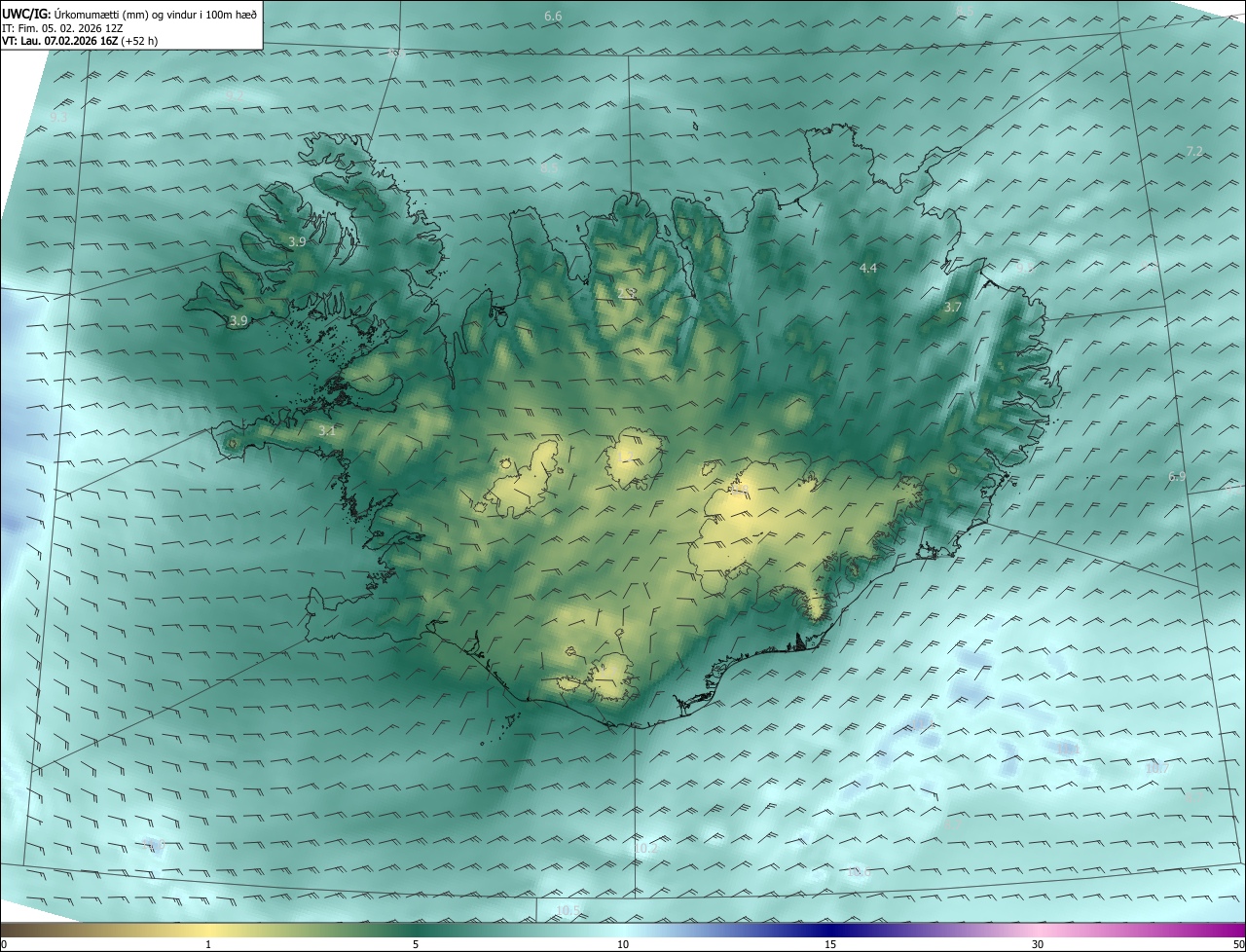
Task: Click the 3.1 value label on the map
Action: click(327, 429)
